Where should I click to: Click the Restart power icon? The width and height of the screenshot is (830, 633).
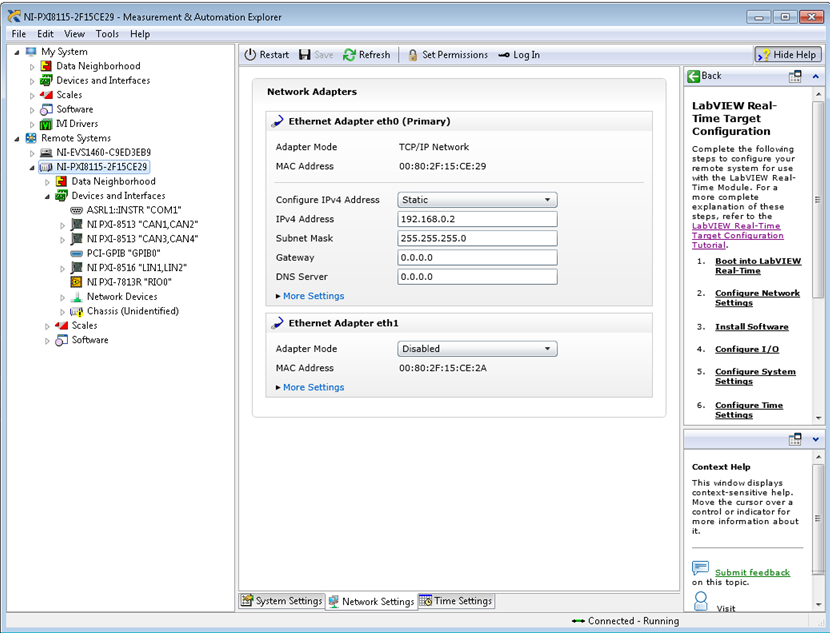[x=250, y=55]
